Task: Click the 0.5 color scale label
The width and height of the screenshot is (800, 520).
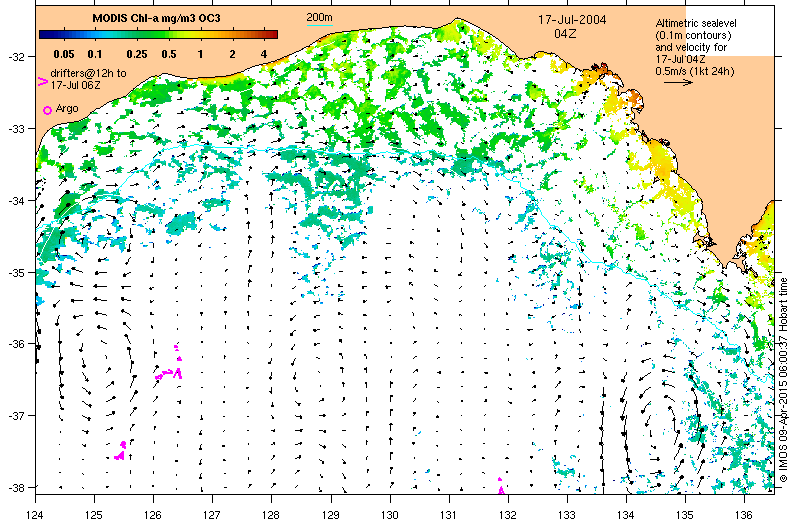Action: 169,54
